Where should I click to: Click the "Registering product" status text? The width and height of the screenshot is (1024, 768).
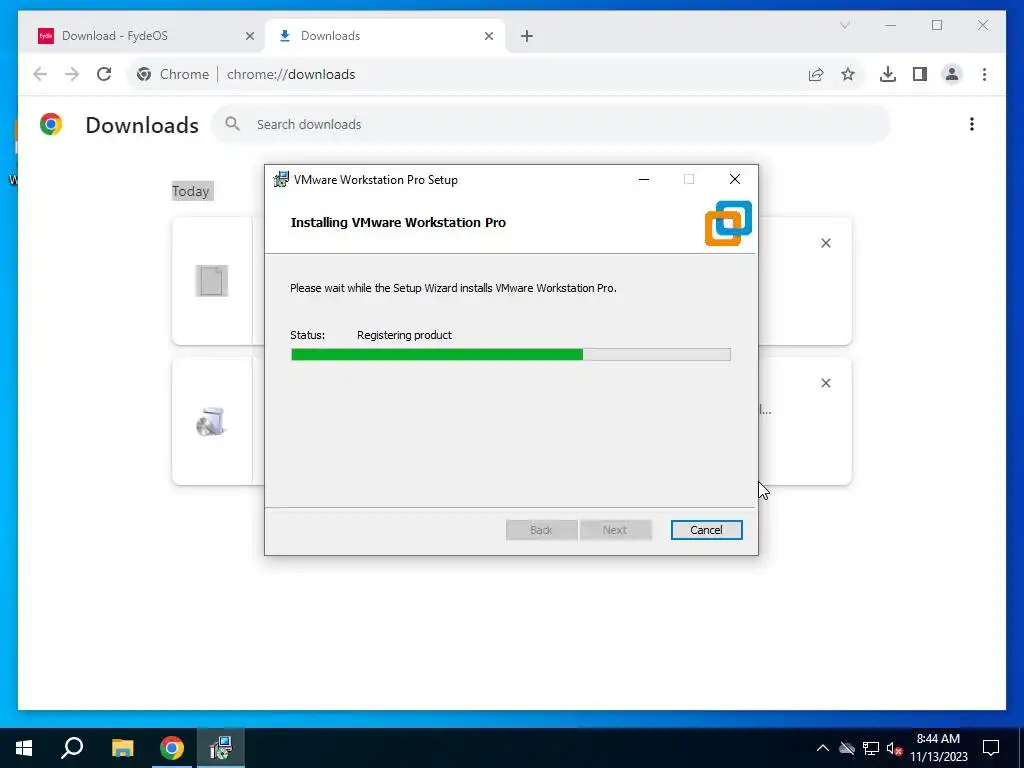pyautogui.click(x=404, y=335)
